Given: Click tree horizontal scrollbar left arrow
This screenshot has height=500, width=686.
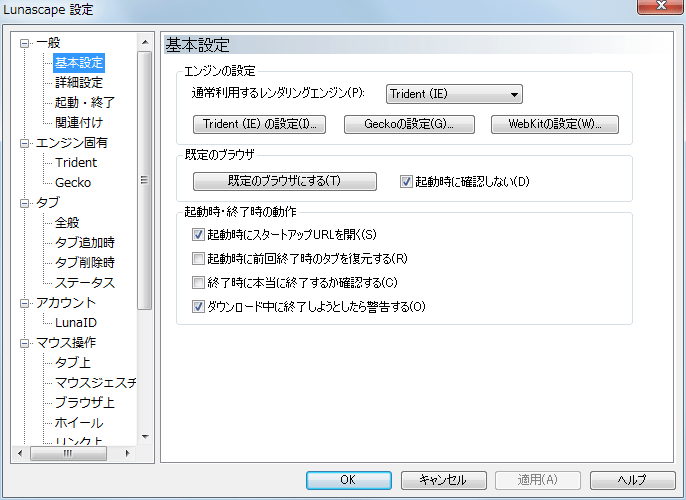Looking at the screenshot, I should (20, 454).
